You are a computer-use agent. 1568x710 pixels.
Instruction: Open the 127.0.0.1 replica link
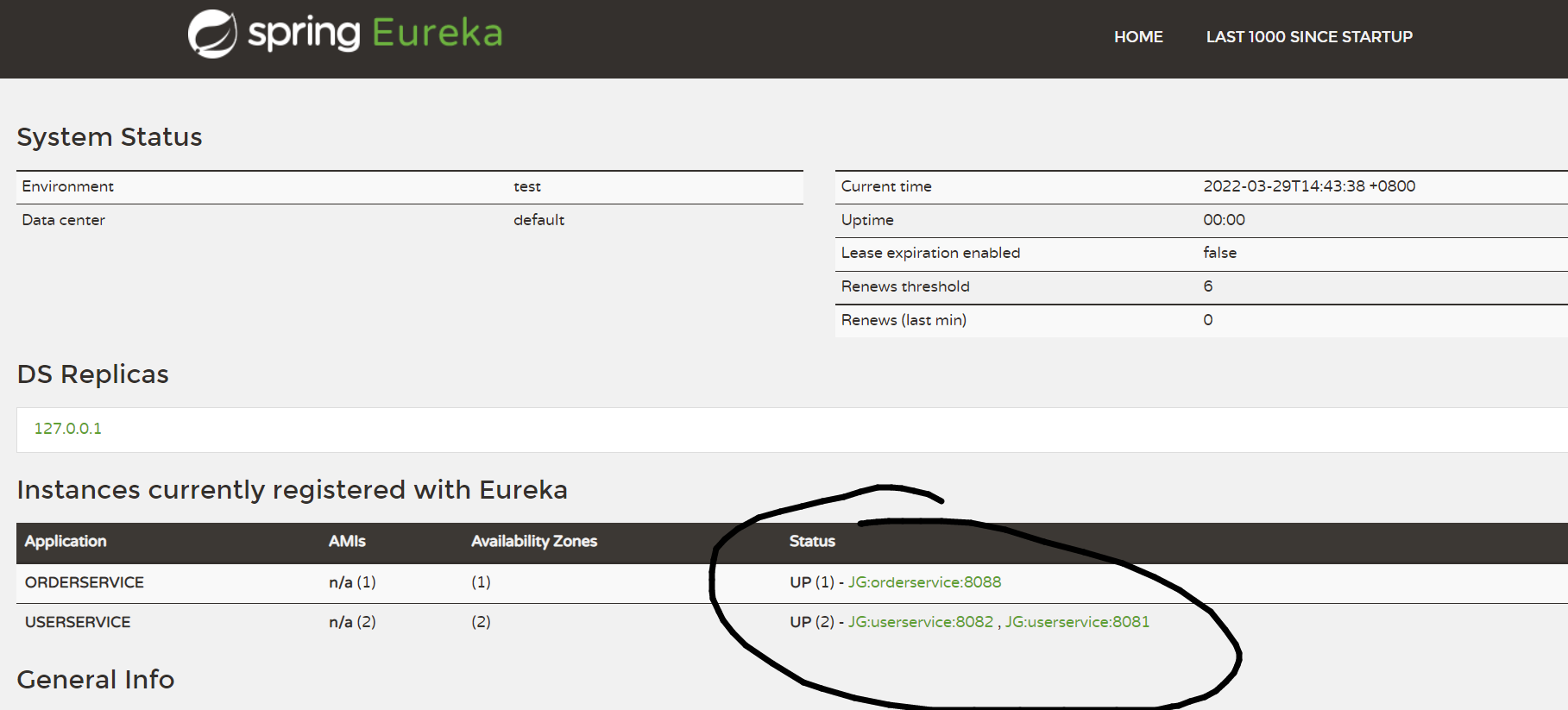pos(67,429)
